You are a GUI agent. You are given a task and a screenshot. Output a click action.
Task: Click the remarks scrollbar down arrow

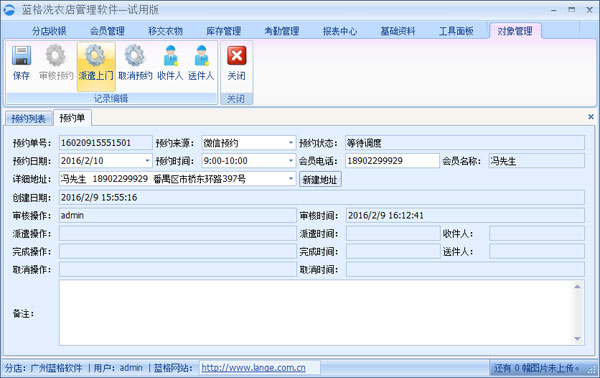coord(577,339)
